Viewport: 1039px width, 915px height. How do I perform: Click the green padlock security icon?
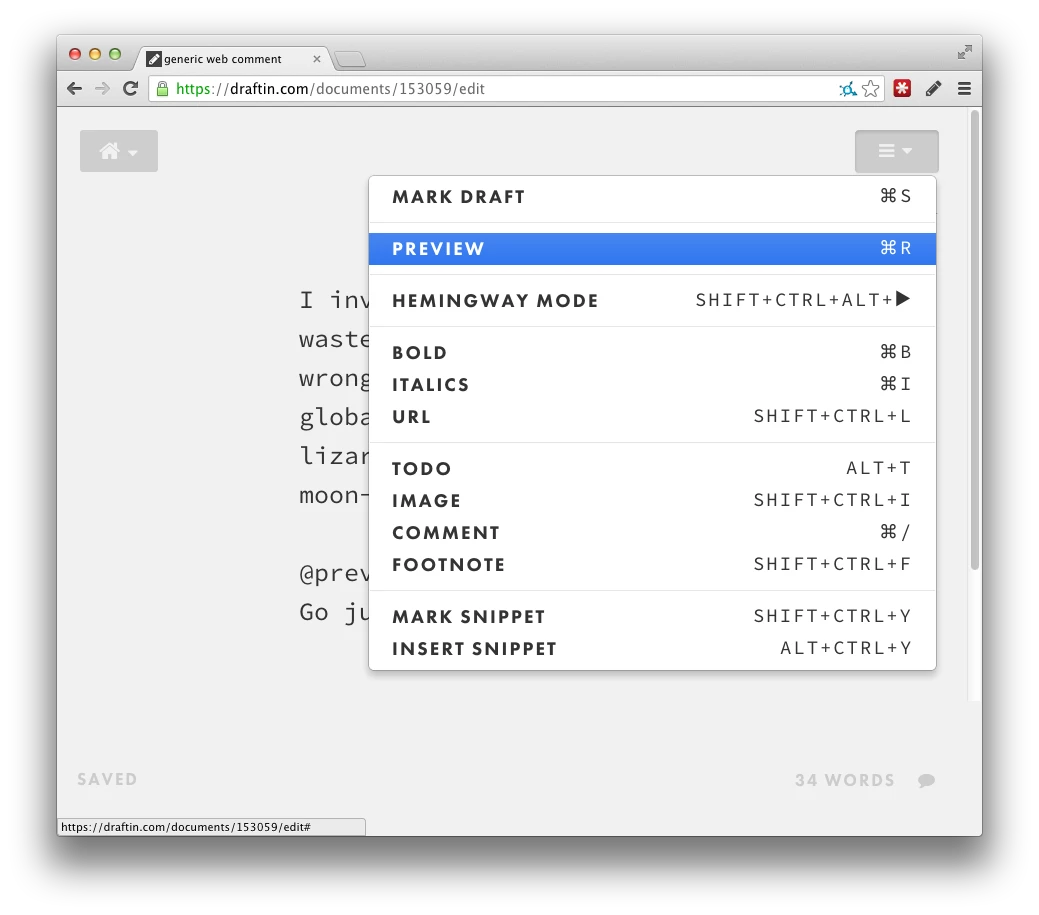pos(162,88)
